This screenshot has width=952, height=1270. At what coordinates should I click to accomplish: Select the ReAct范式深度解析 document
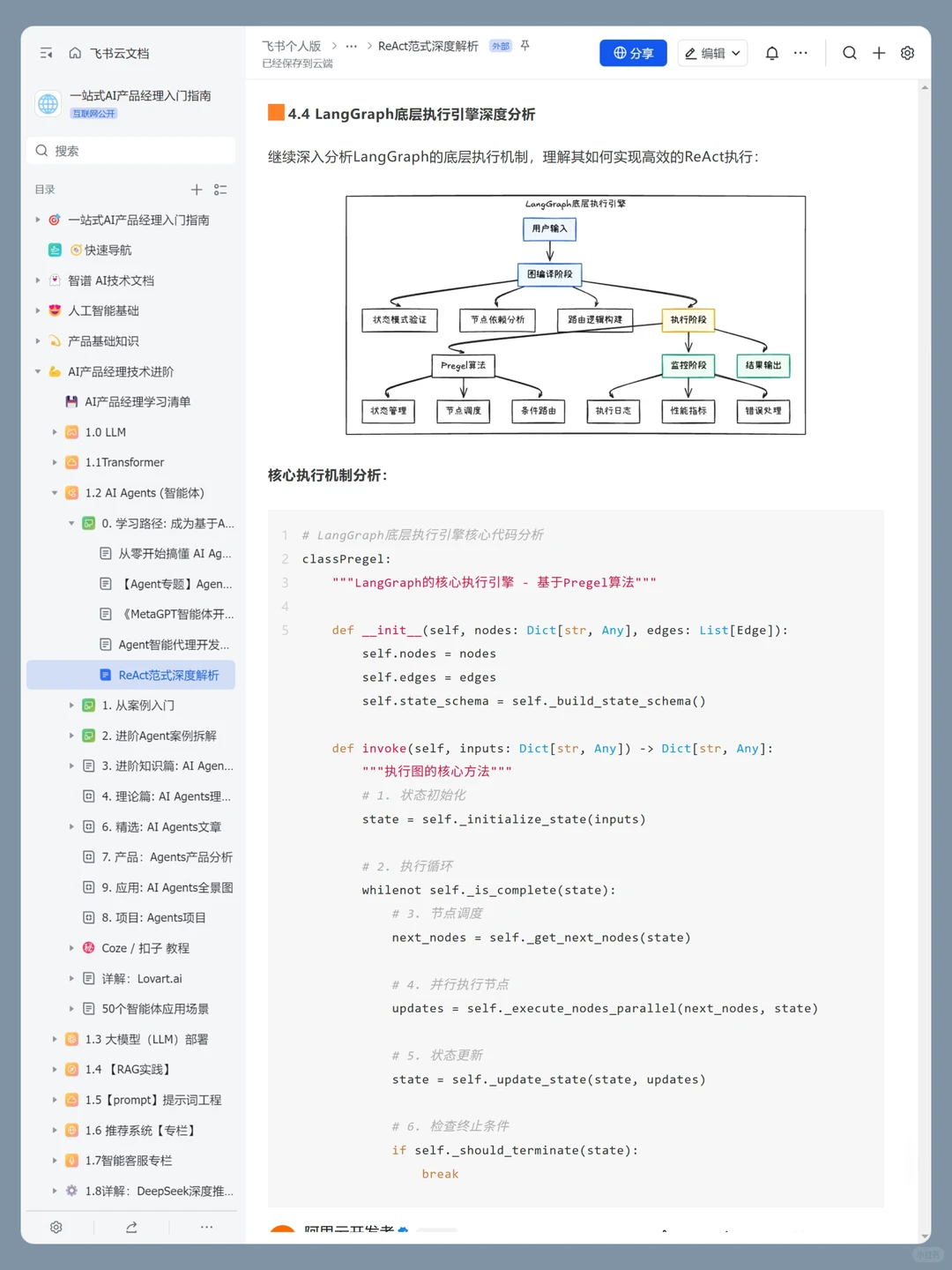point(130,675)
